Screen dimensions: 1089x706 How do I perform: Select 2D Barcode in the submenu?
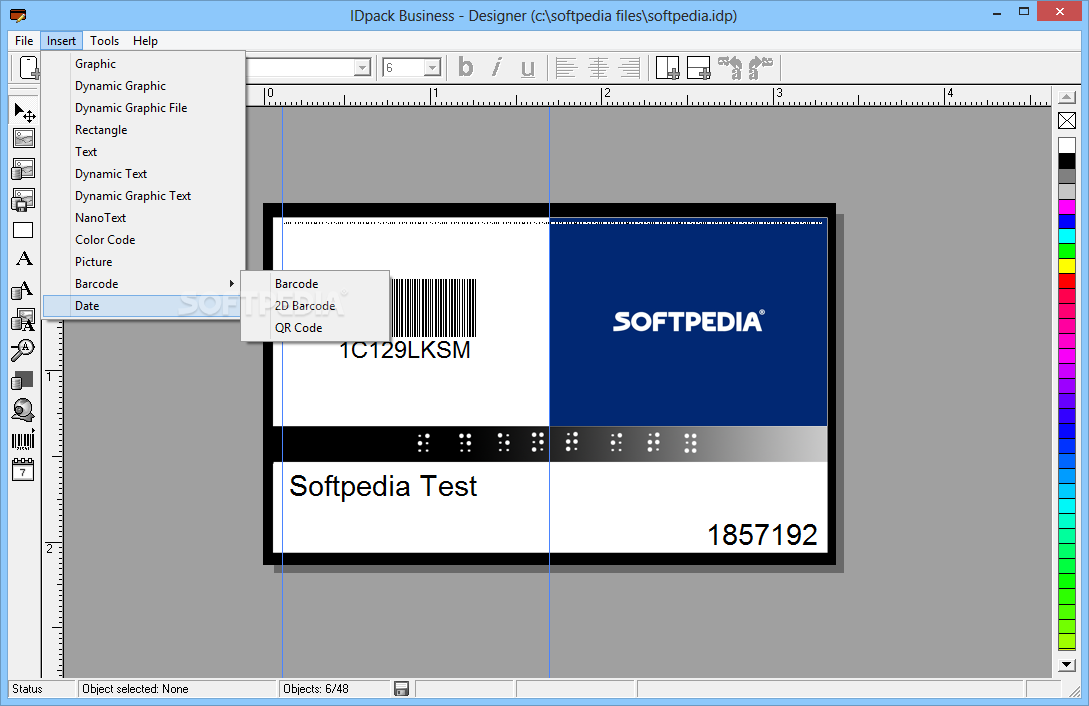coord(315,305)
